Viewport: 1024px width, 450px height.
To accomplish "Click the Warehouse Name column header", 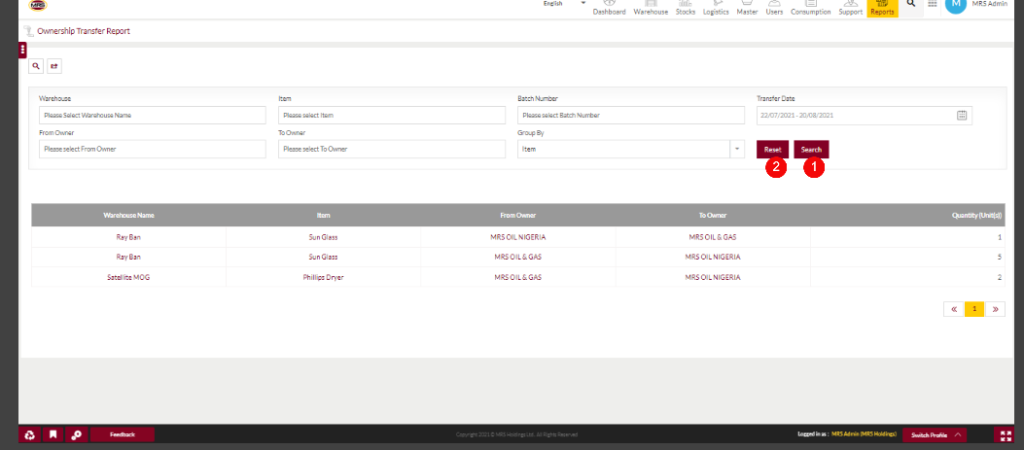I will 129,215.
